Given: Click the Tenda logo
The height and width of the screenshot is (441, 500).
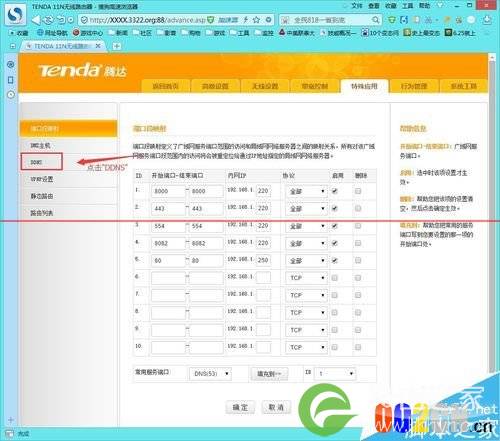Looking at the screenshot, I should pyautogui.click(x=82, y=70).
